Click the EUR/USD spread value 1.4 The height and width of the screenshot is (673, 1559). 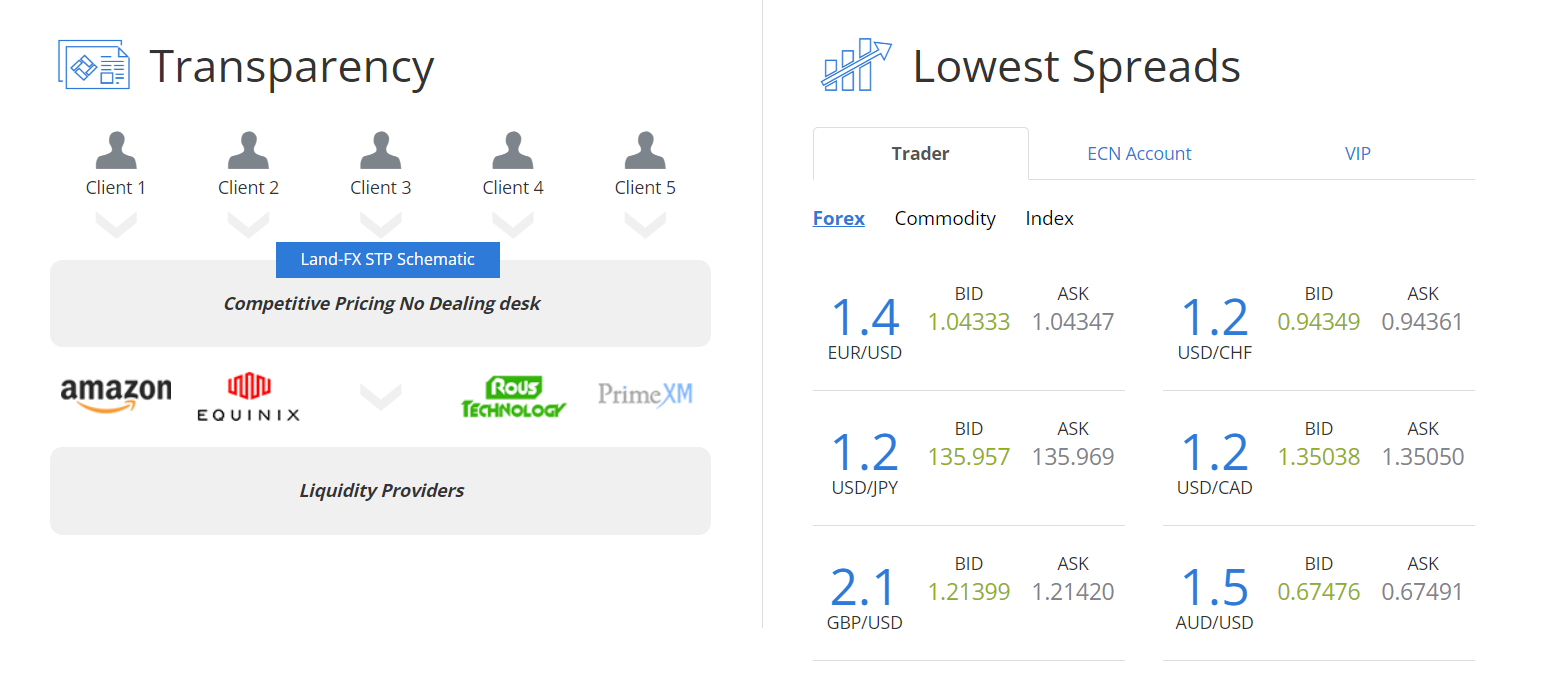865,317
